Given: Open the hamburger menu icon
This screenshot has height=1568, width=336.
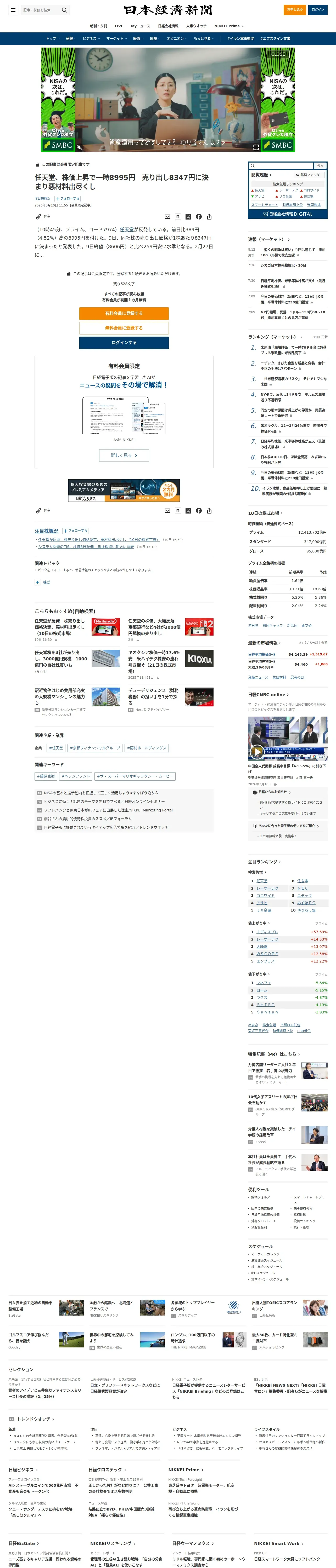Looking at the screenshot, I should (13, 10).
